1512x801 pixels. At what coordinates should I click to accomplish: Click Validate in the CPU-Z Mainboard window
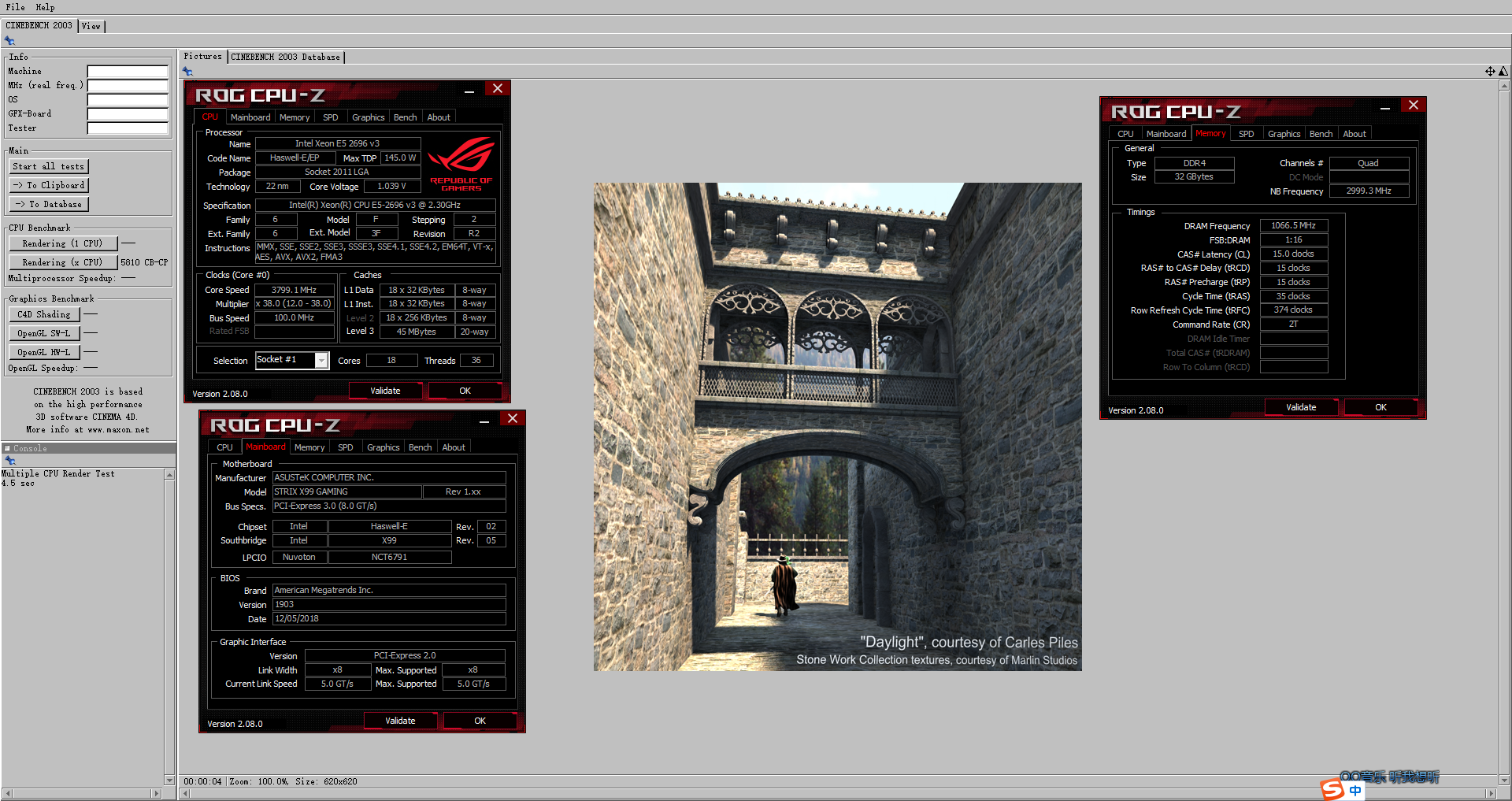(401, 721)
